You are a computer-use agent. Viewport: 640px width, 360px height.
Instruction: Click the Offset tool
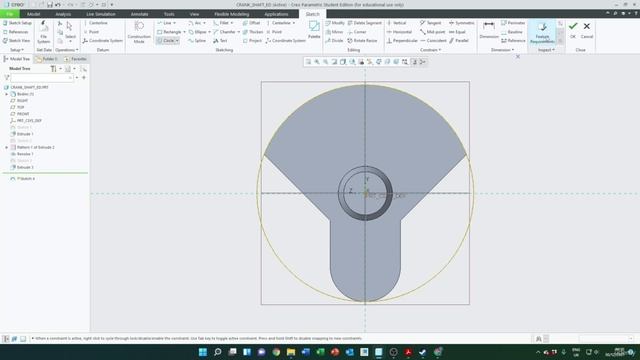pos(251,23)
